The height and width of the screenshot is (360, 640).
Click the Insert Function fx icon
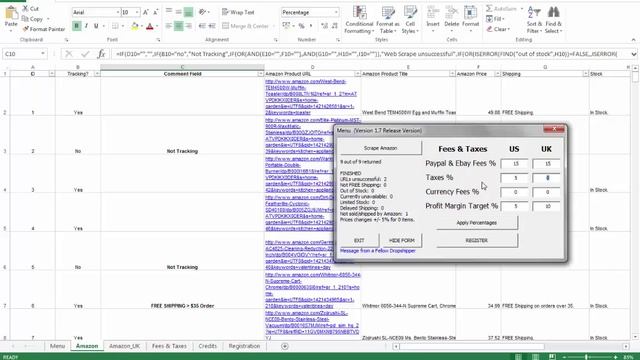(x=101, y=54)
